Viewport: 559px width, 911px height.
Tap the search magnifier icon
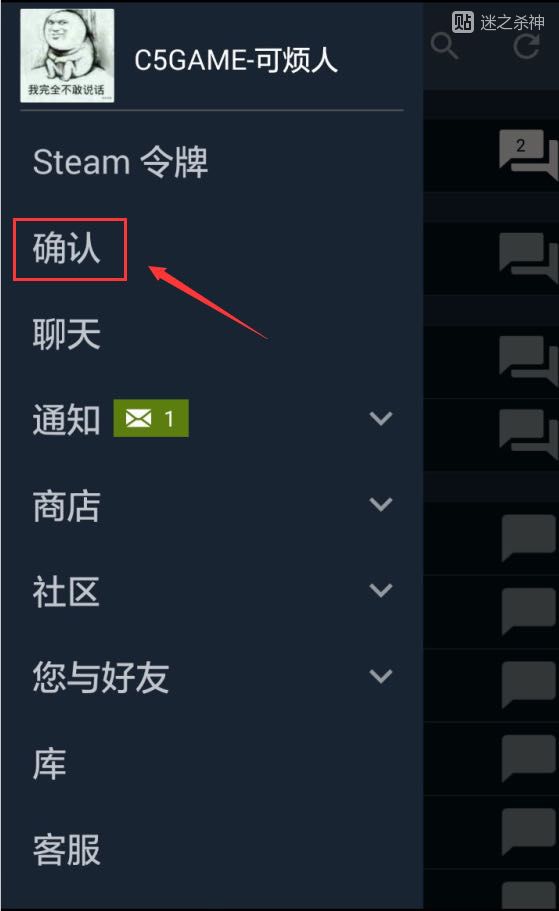[445, 46]
